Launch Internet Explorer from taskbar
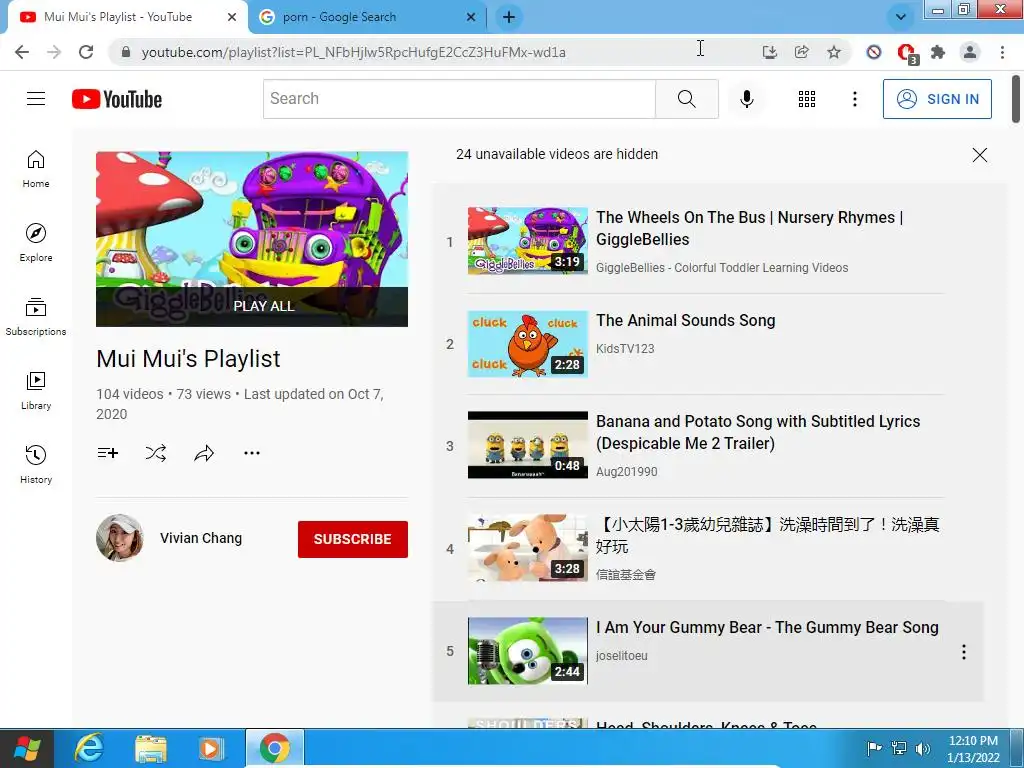 click(x=88, y=748)
